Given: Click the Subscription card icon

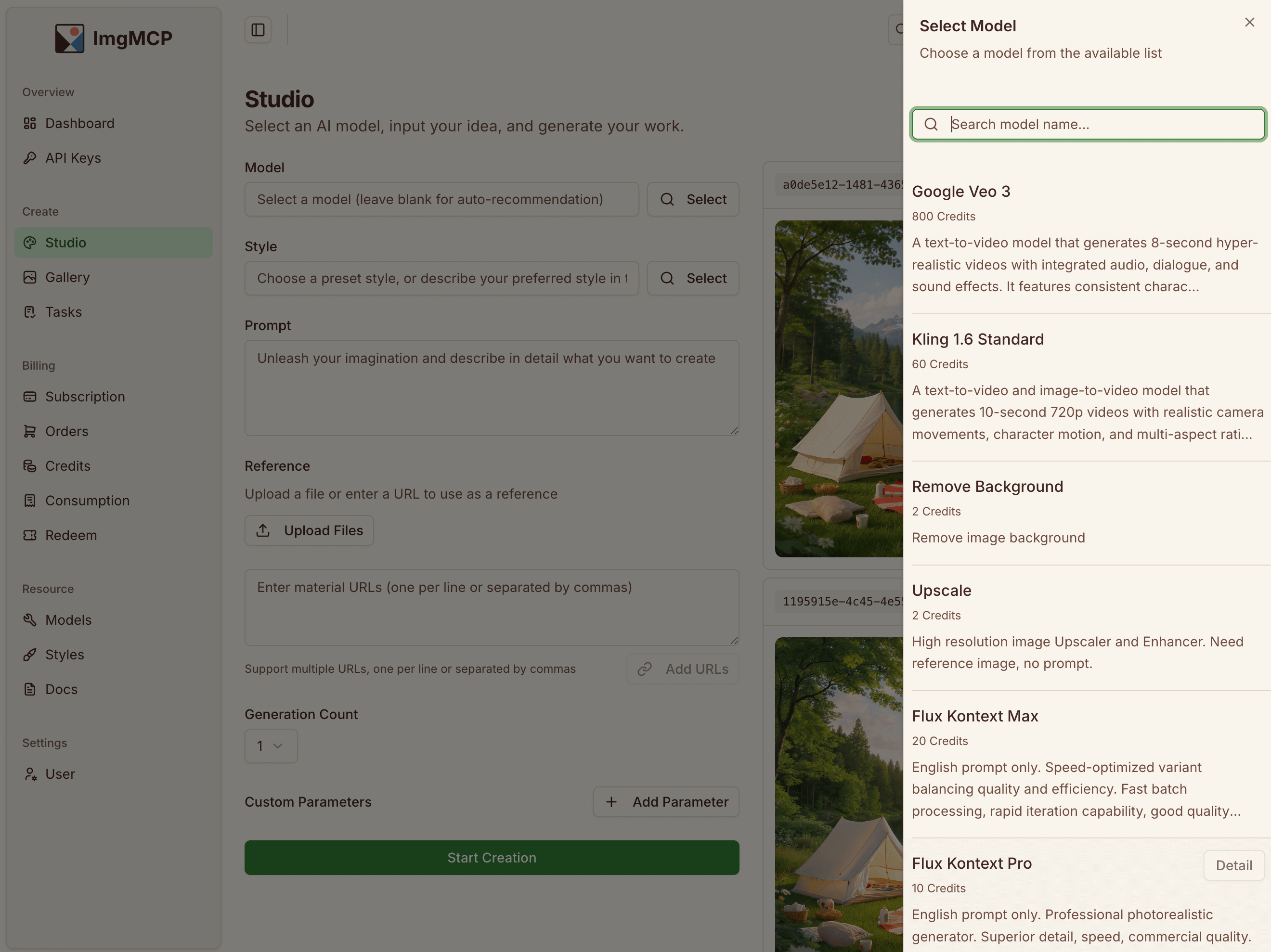Looking at the screenshot, I should point(30,397).
